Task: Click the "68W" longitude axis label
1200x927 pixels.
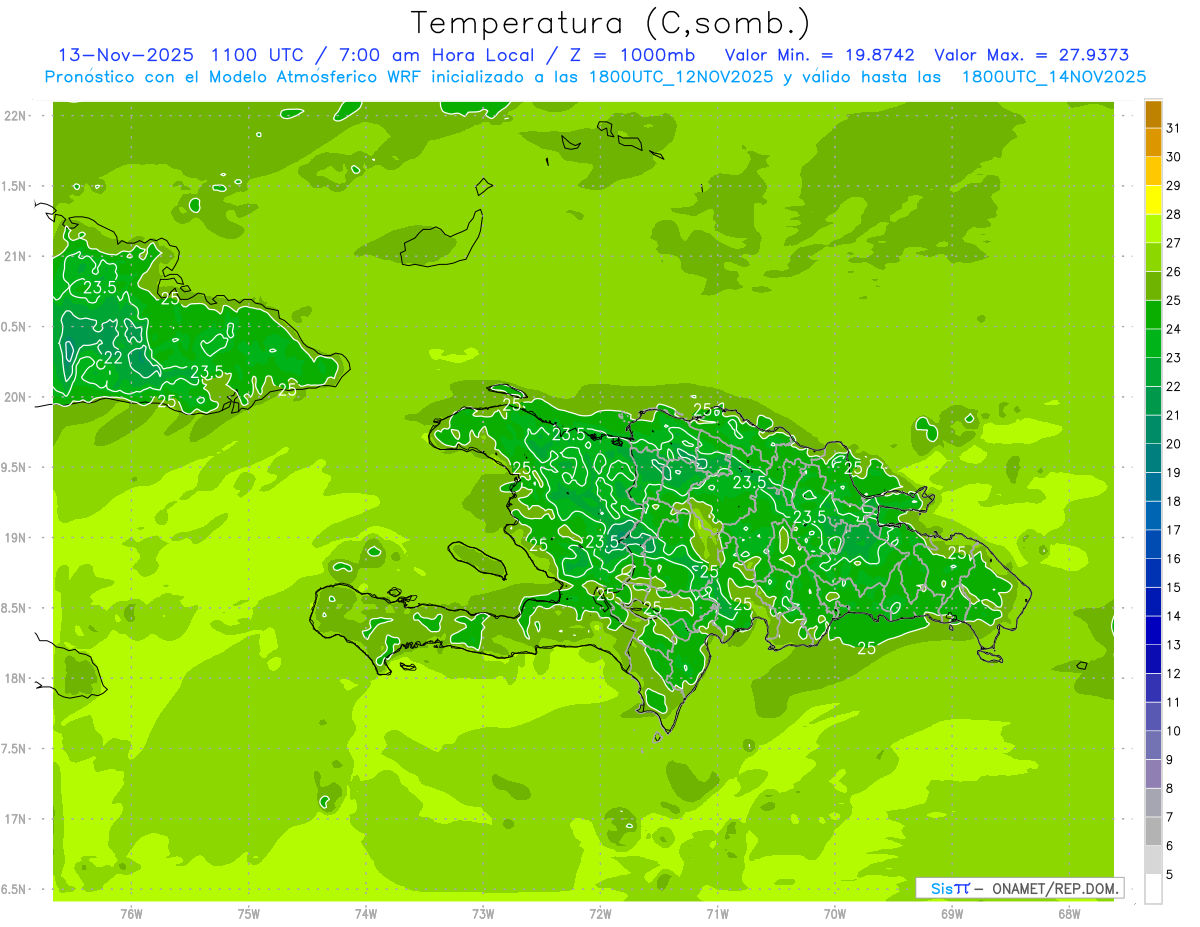Action: click(1069, 913)
